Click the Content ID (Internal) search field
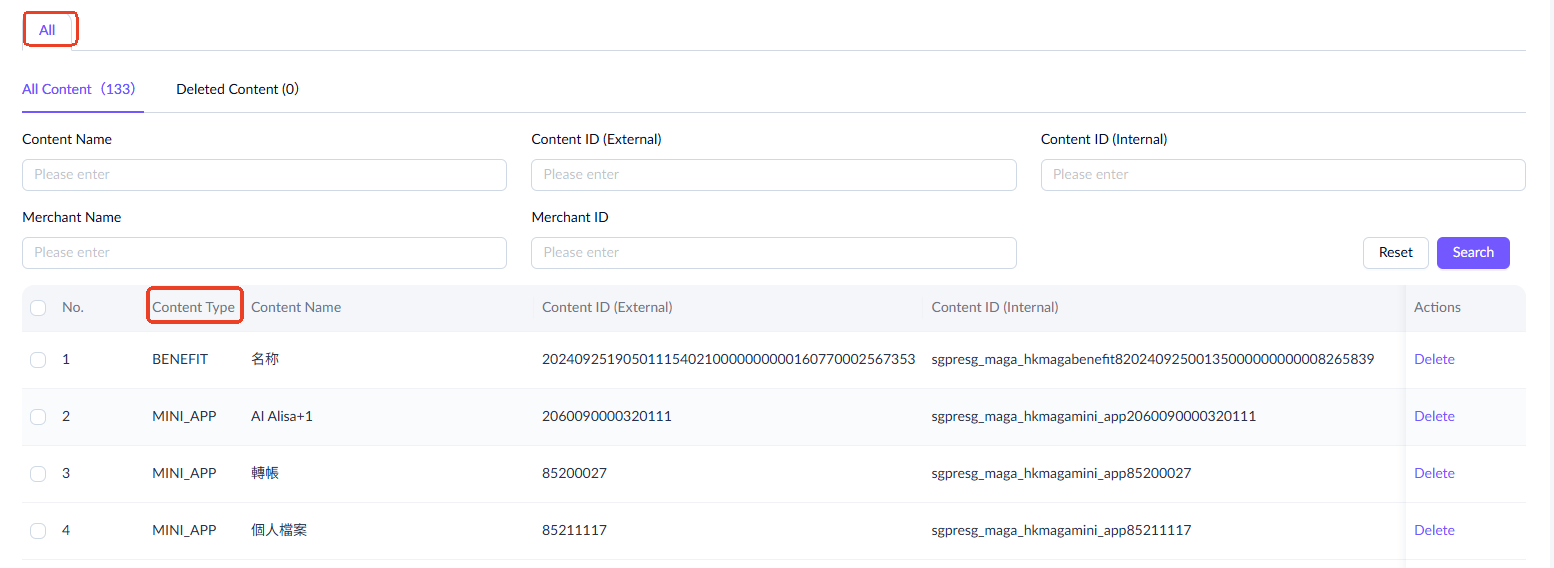Screen dimensions: 1554x568 click(1282, 175)
